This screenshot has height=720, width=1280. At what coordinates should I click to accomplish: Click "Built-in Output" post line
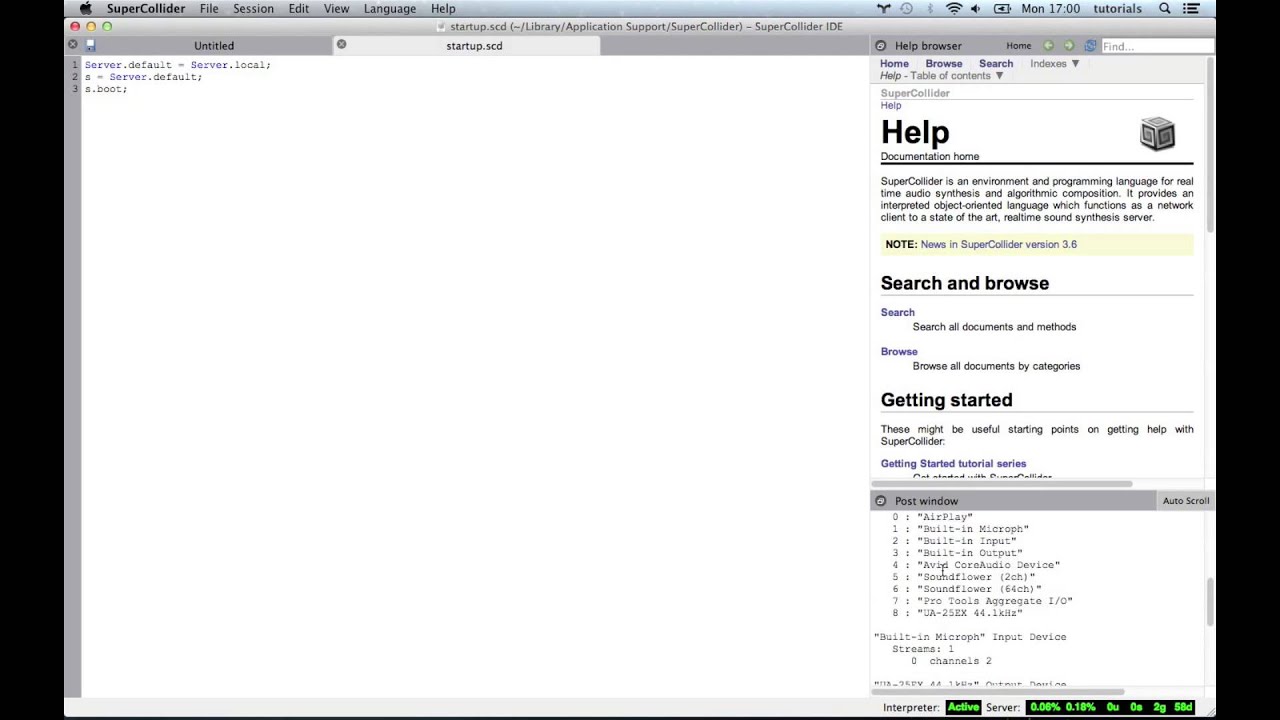[970, 553]
